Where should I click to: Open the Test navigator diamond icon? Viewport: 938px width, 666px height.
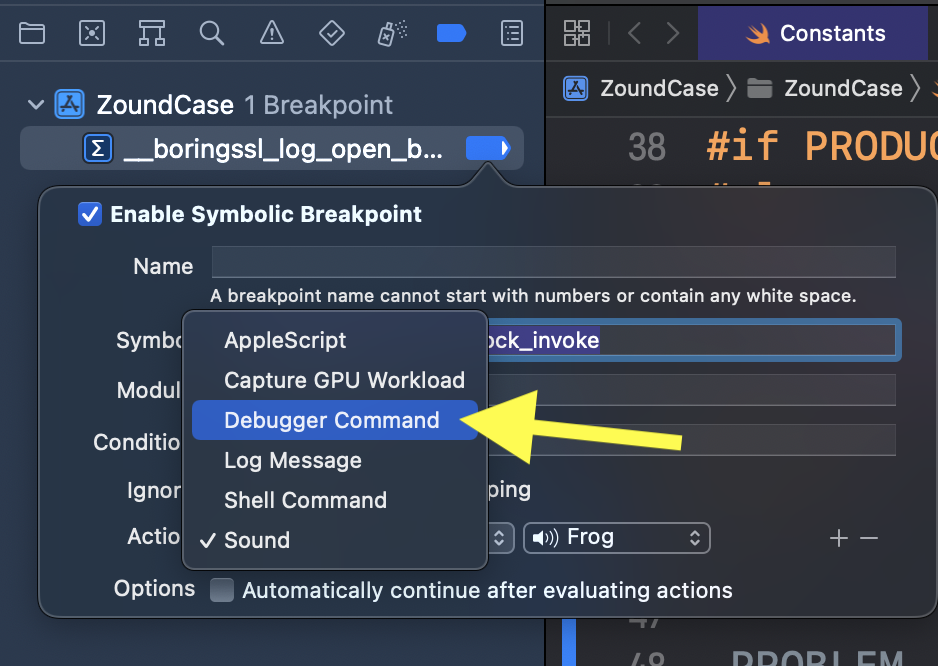point(331,33)
